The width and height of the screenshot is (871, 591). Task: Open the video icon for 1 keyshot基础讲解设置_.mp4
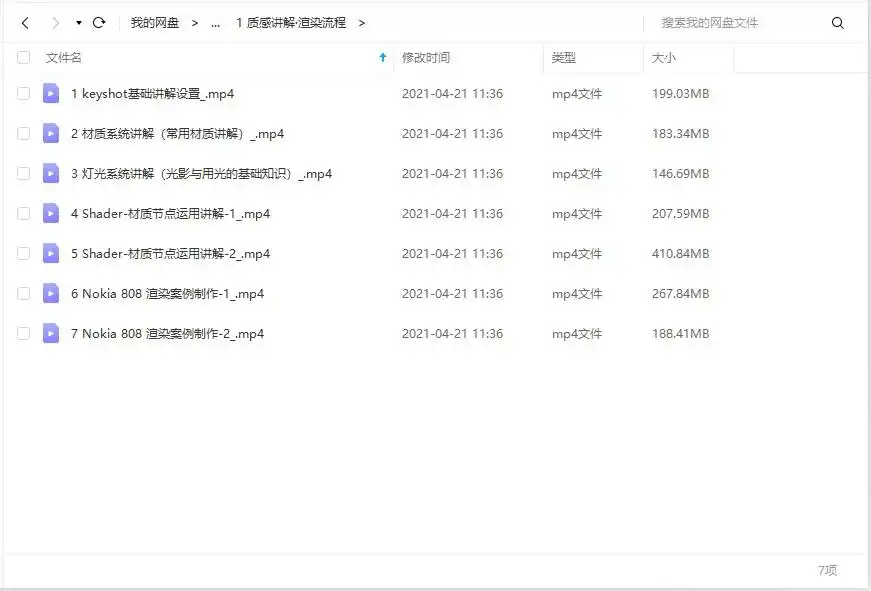(x=51, y=93)
